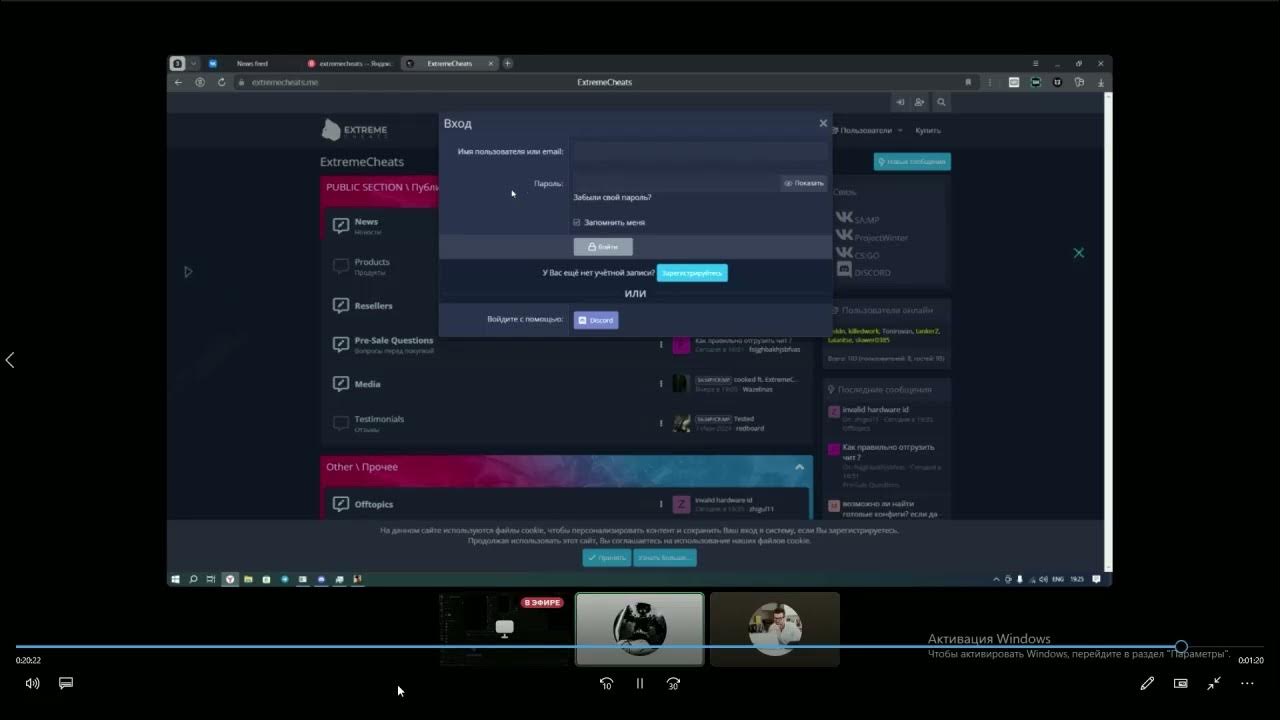Click the password input field
The image size is (1280, 720).
point(676,183)
